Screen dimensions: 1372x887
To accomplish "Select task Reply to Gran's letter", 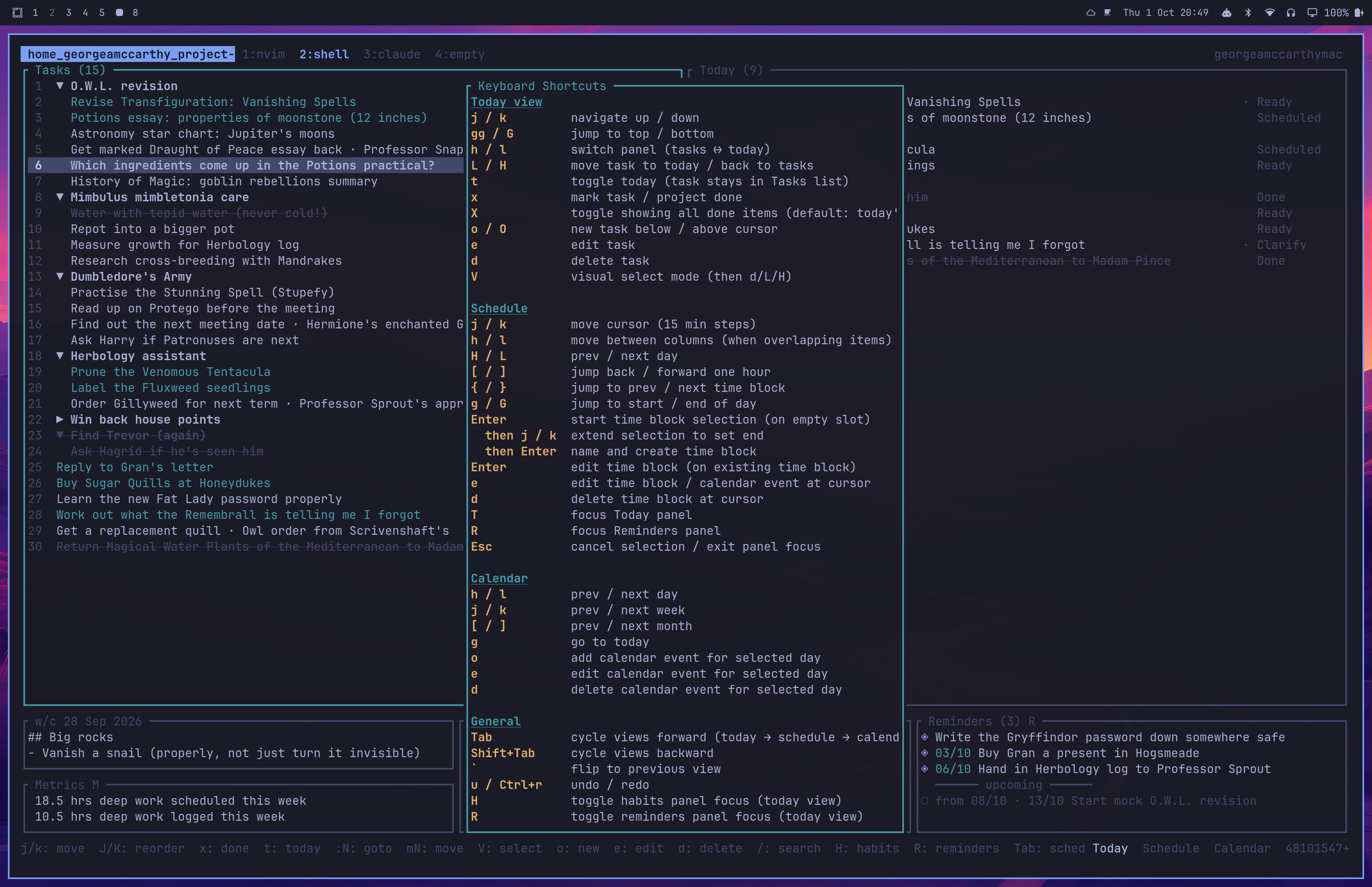I will [x=135, y=467].
